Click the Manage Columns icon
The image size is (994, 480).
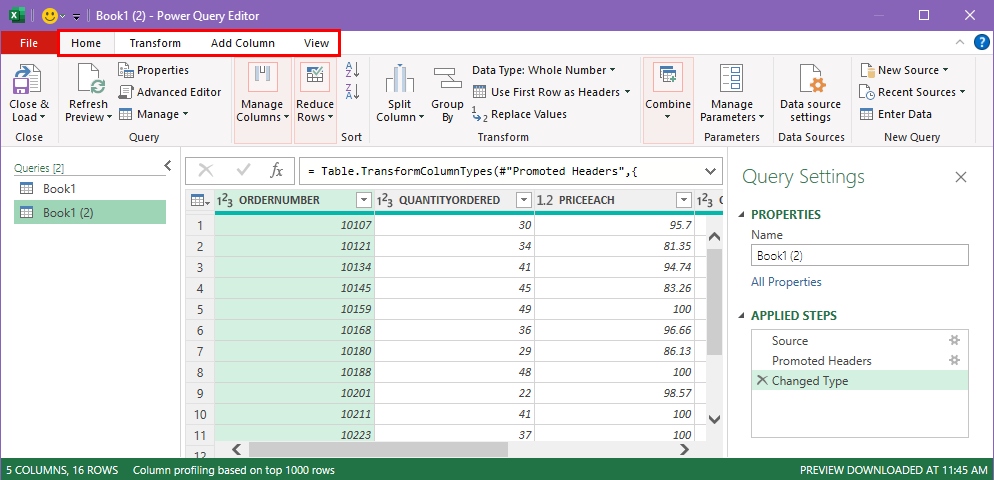point(262,76)
